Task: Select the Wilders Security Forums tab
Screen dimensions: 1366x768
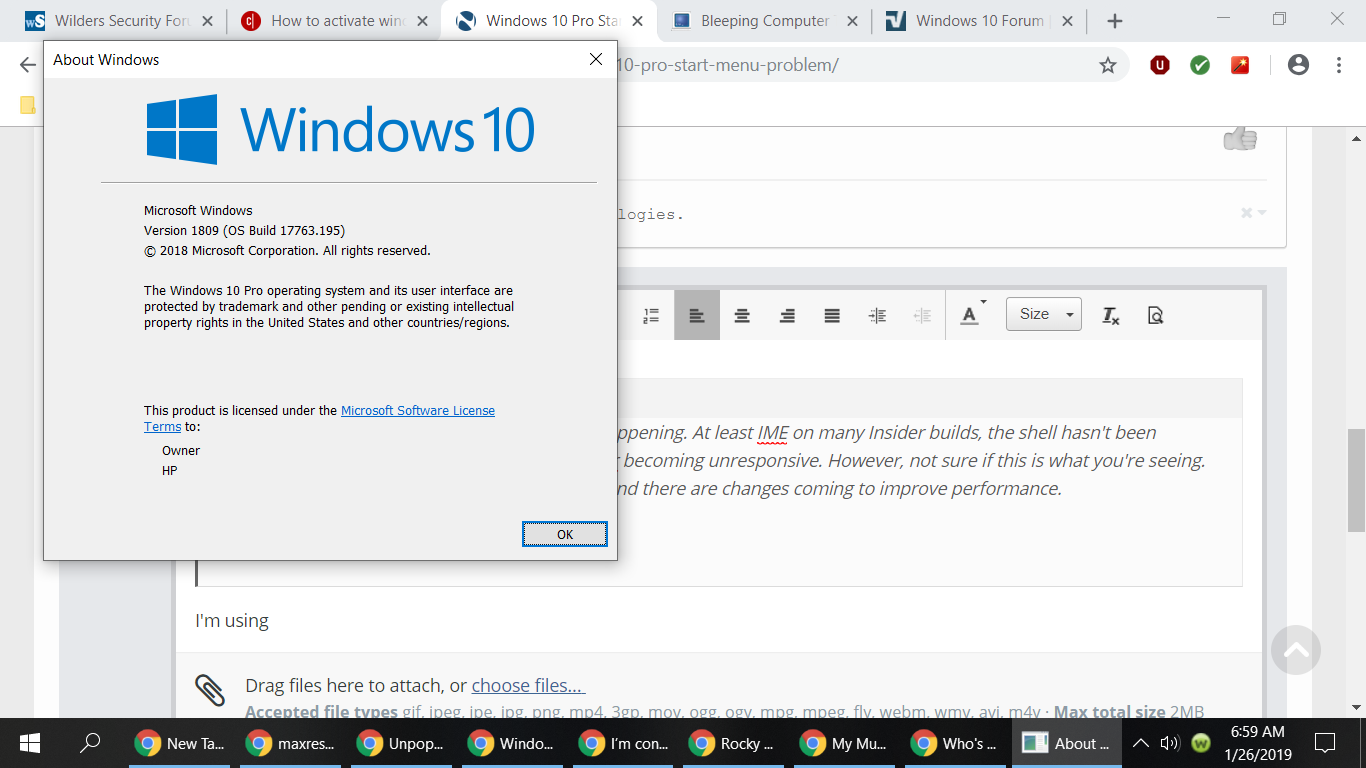Action: 120,19
